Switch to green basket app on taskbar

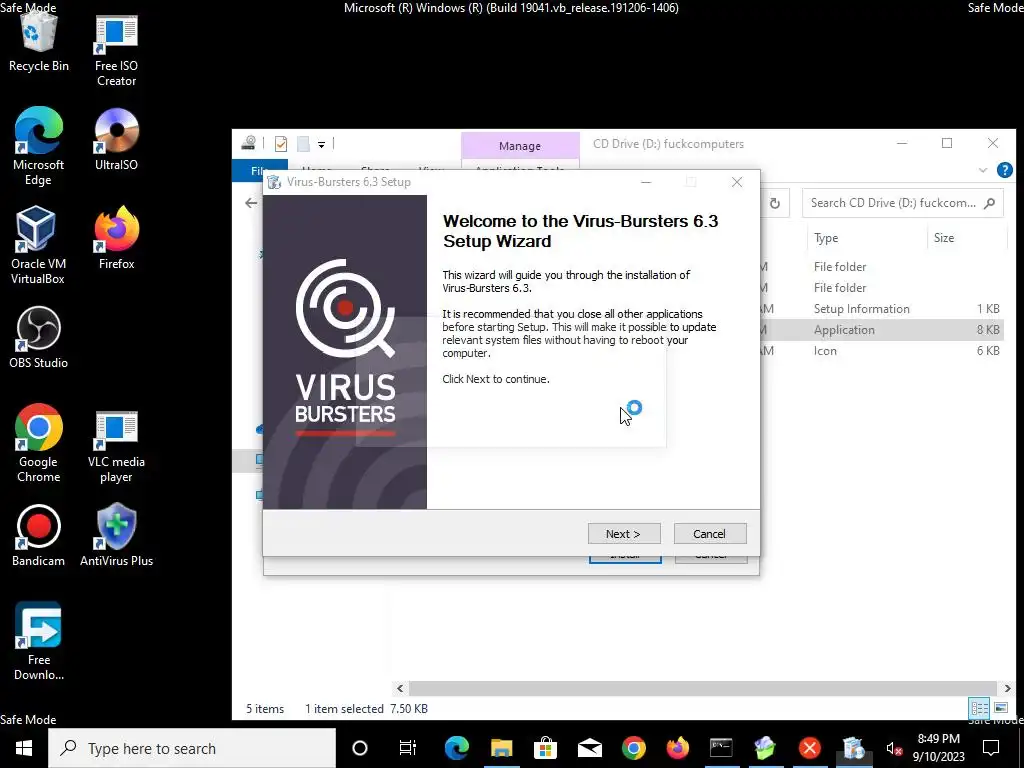click(x=765, y=748)
